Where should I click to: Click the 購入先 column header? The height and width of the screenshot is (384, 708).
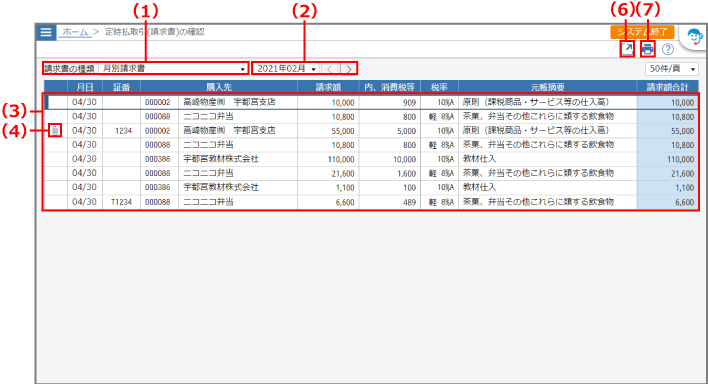pos(219,87)
